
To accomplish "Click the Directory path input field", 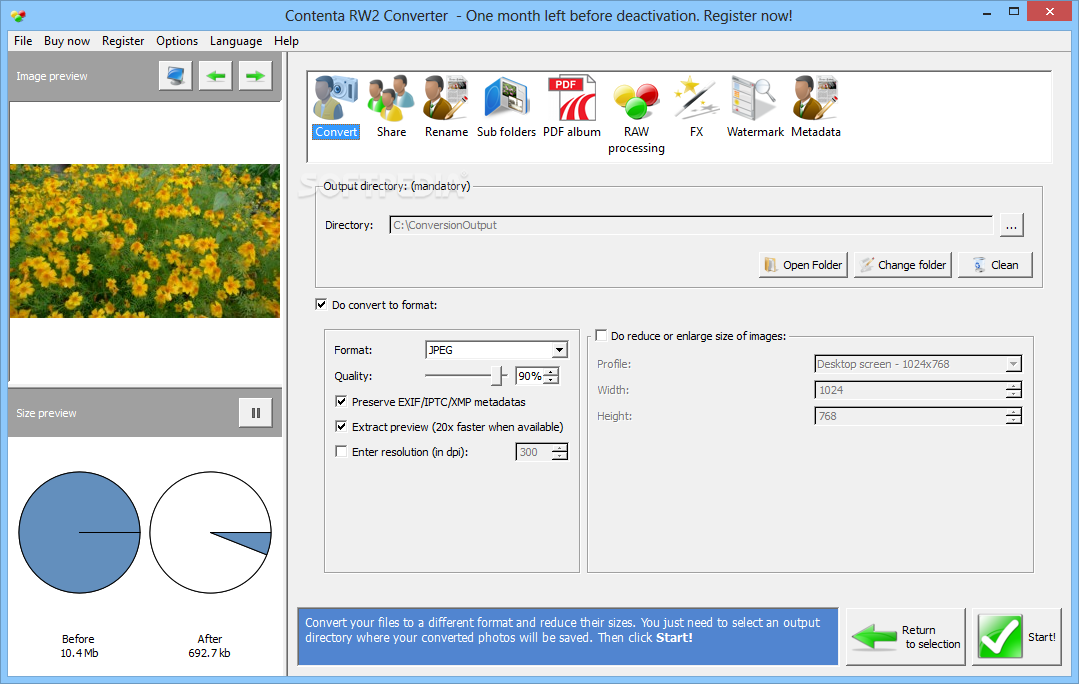I will [x=691, y=225].
